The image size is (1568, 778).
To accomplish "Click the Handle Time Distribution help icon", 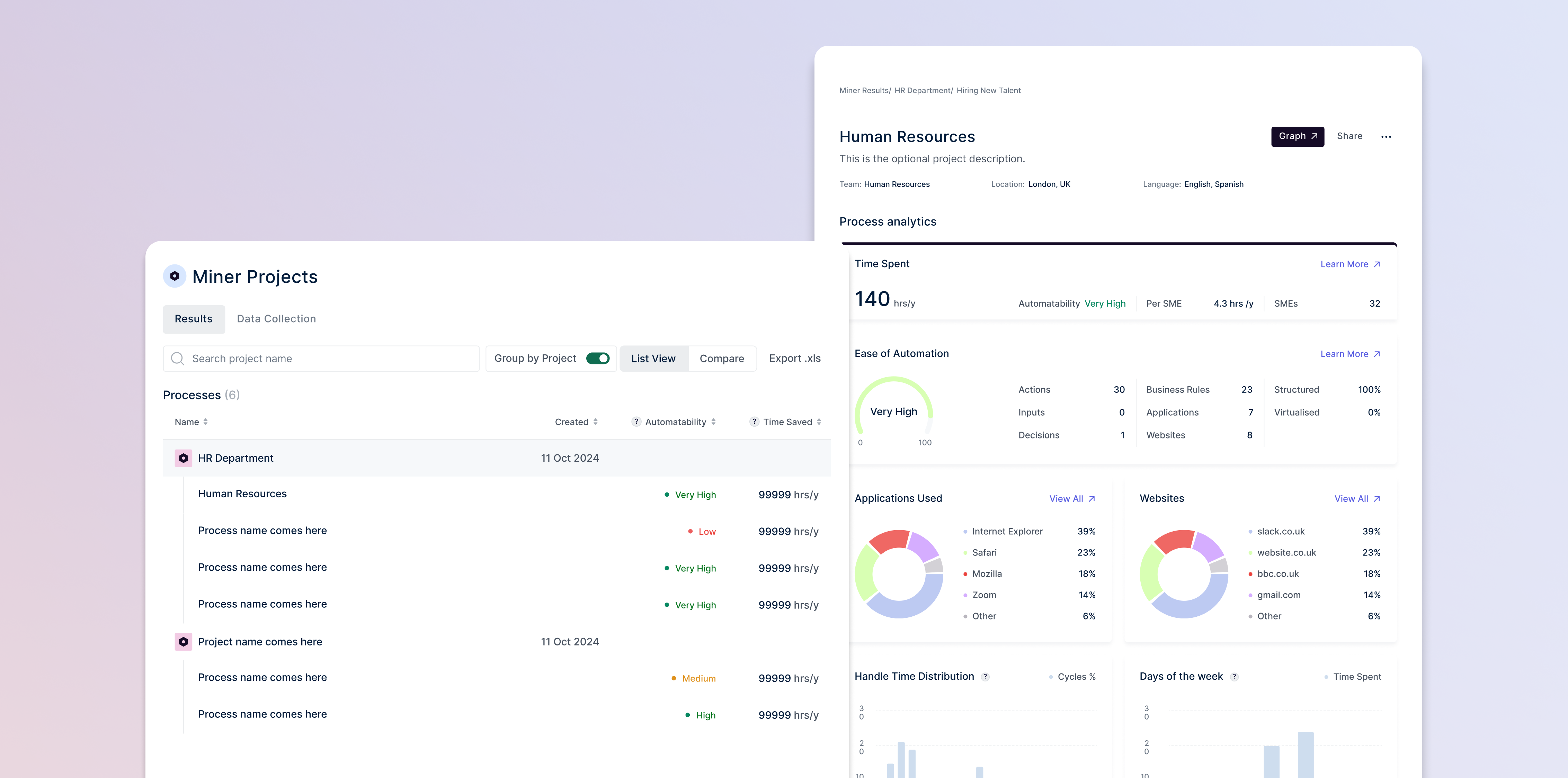I will coord(986,677).
